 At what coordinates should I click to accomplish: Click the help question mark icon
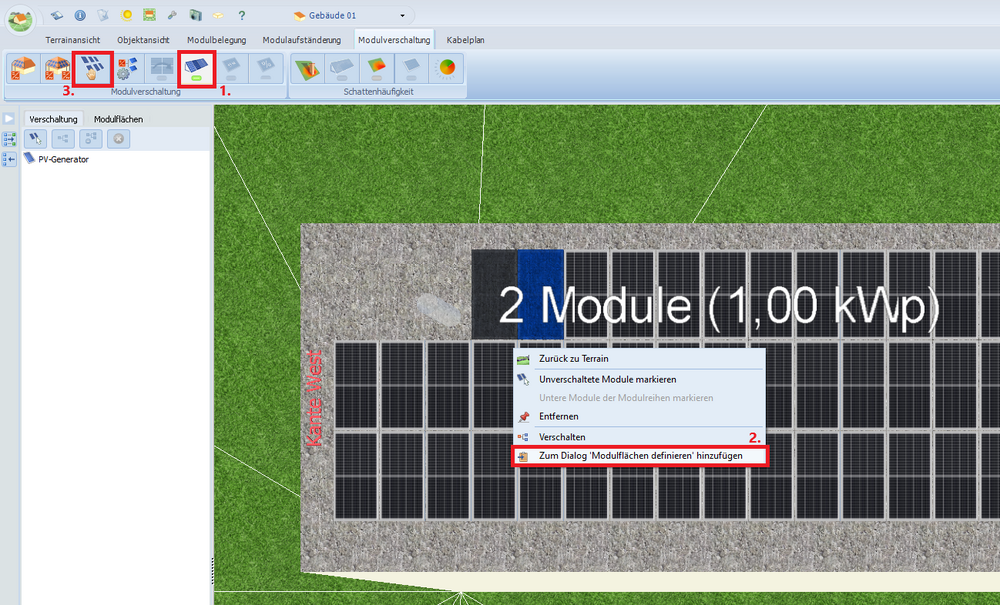(241, 16)
